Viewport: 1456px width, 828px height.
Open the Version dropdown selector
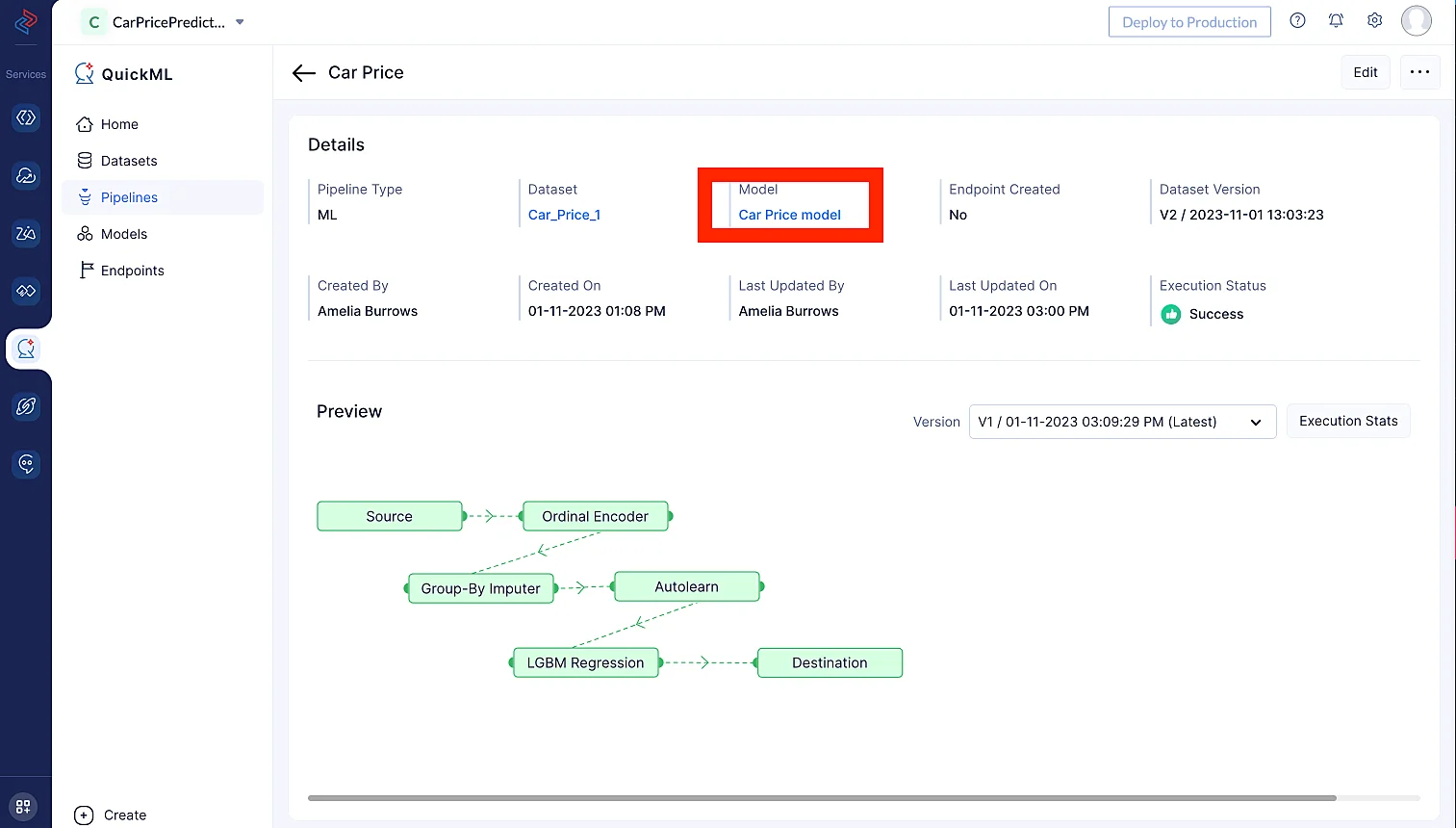tap(1122, 422)
